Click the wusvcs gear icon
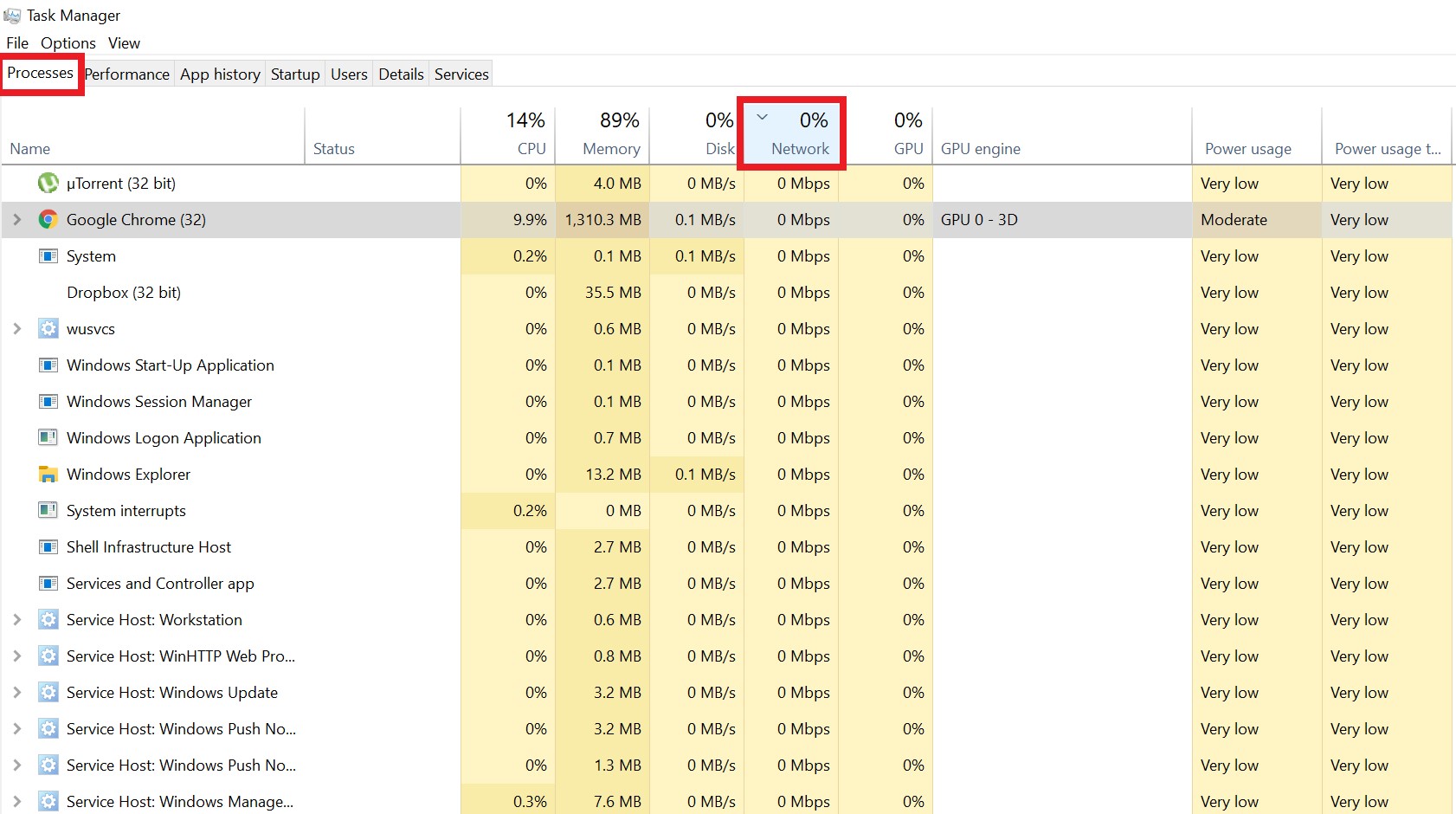 tap(48, 329)
